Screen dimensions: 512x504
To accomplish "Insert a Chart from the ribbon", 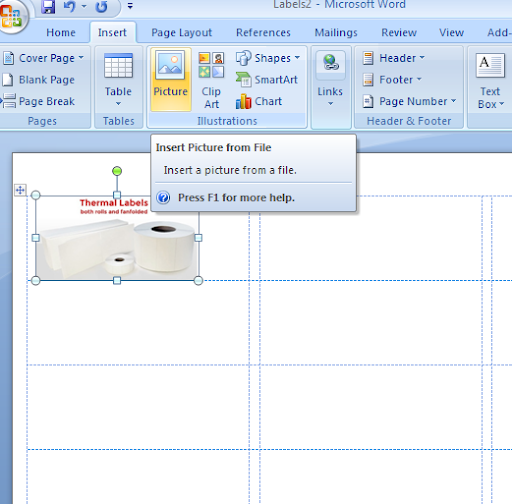I will click(259, 101).
